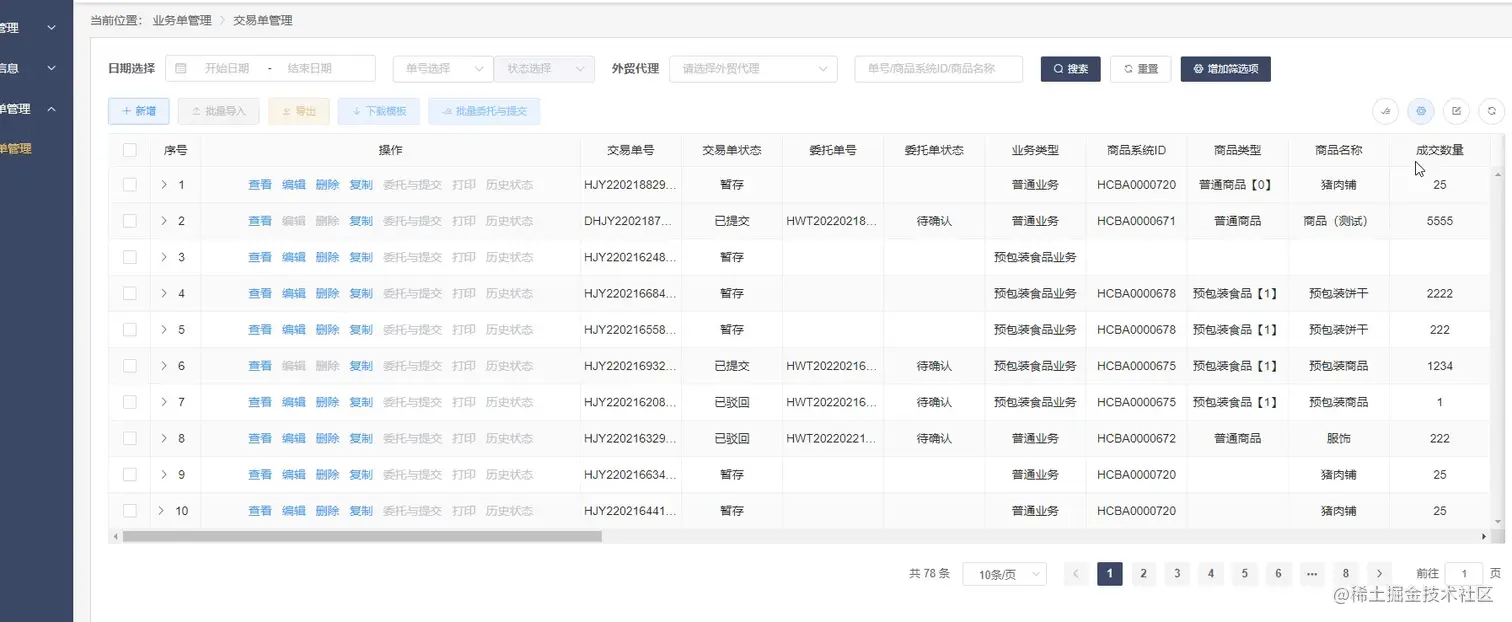This screenshot has height=622, width=1512.
Task: Check the checkbox for row 10
Action: 130,510
